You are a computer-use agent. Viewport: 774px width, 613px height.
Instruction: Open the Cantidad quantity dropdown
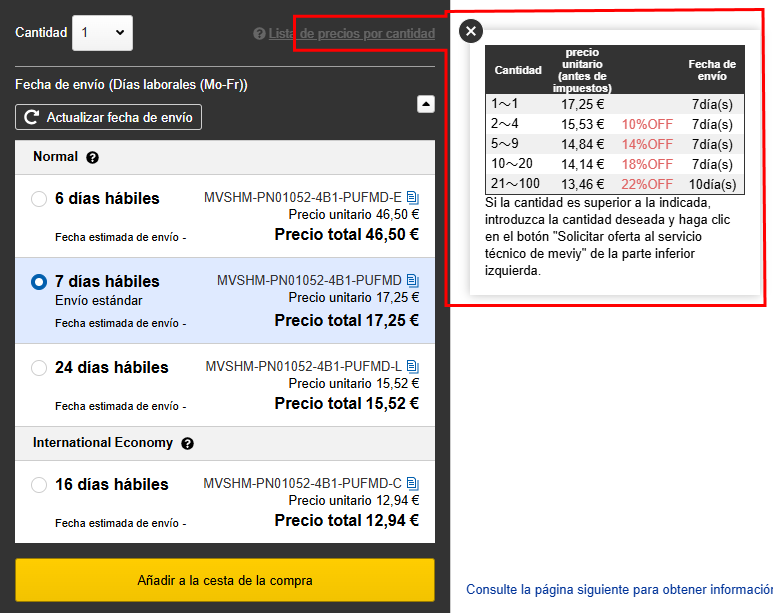click(103, 33)
